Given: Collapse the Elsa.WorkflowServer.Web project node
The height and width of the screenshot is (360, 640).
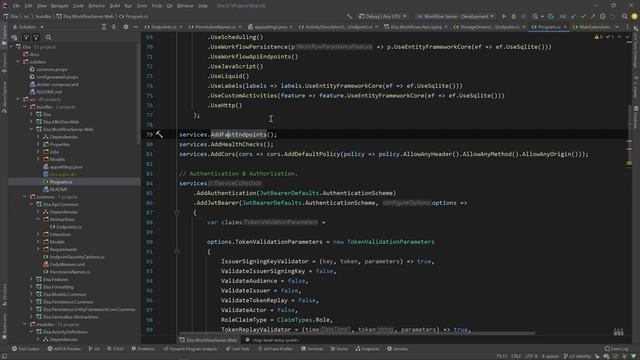Looking at the screenshot, I should [31, 129].
